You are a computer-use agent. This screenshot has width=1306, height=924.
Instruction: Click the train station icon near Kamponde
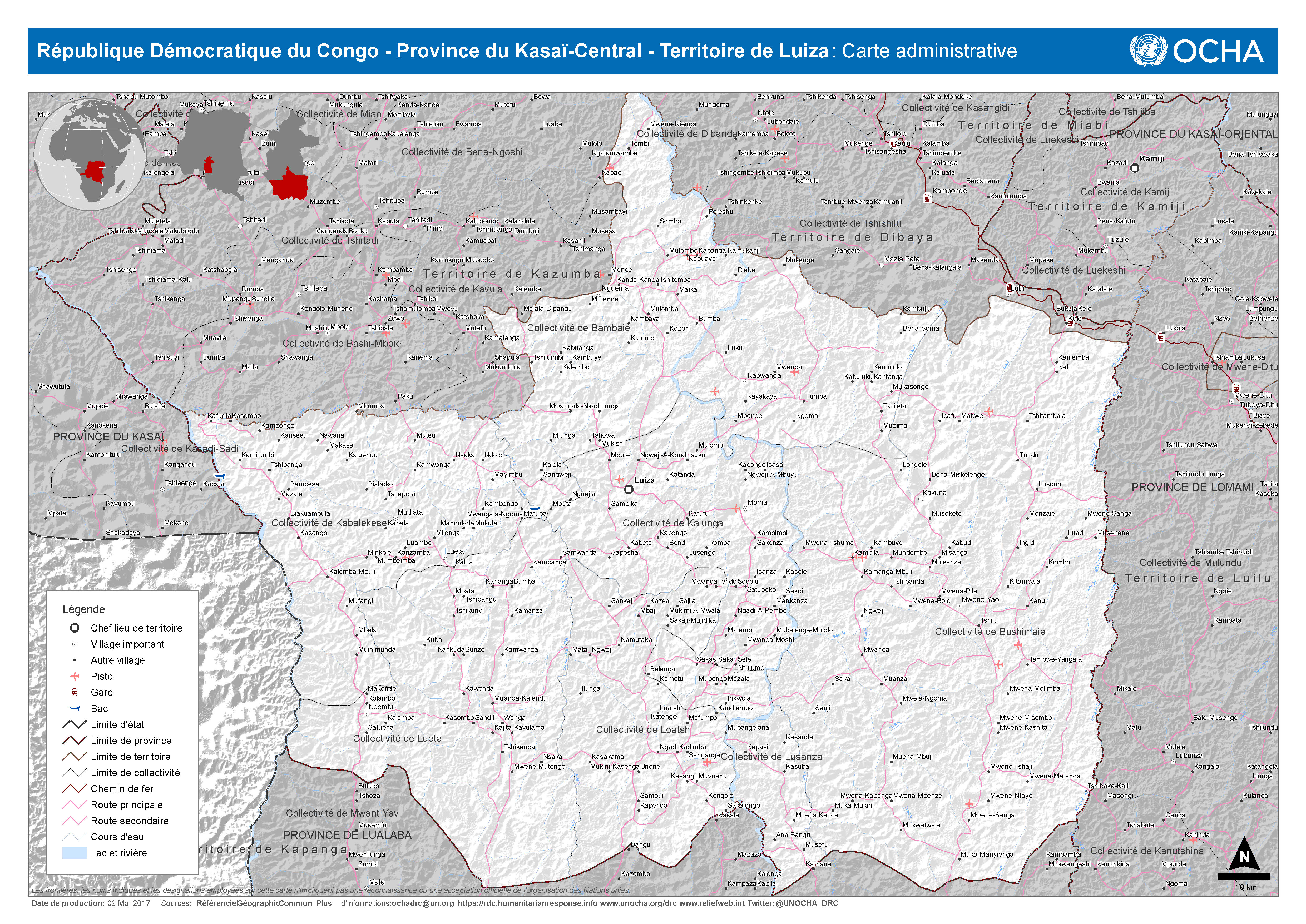click(928, 198)
